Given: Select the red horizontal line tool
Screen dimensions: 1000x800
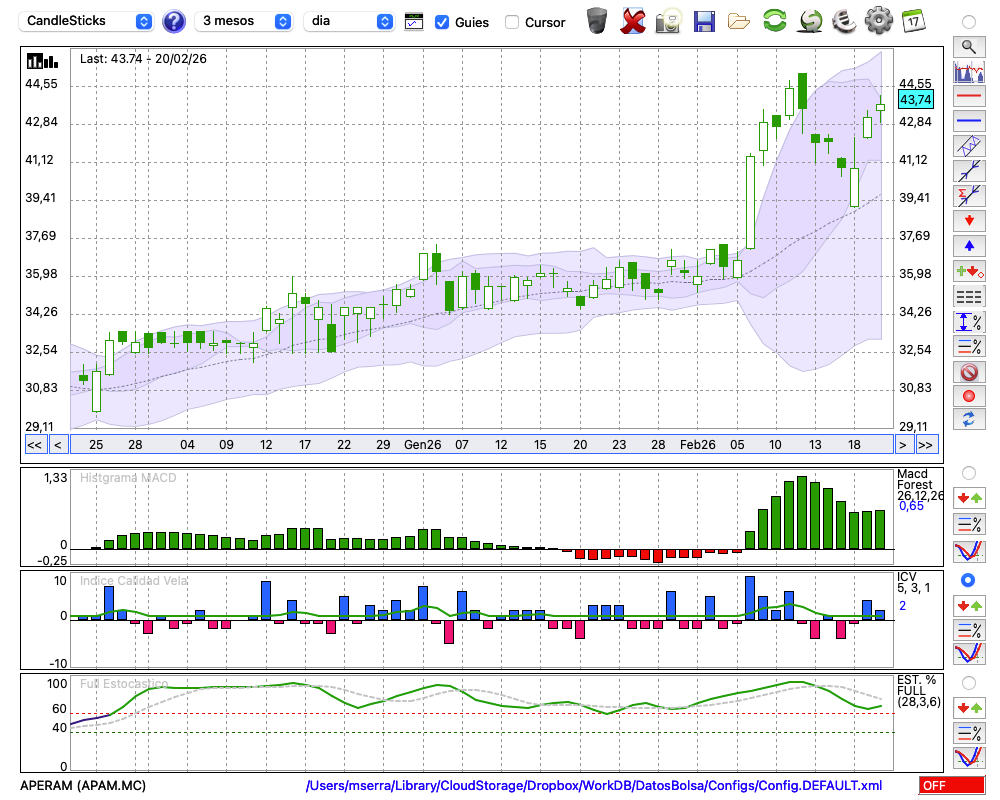Looking at the screenshot, I should tap(968, 97).
